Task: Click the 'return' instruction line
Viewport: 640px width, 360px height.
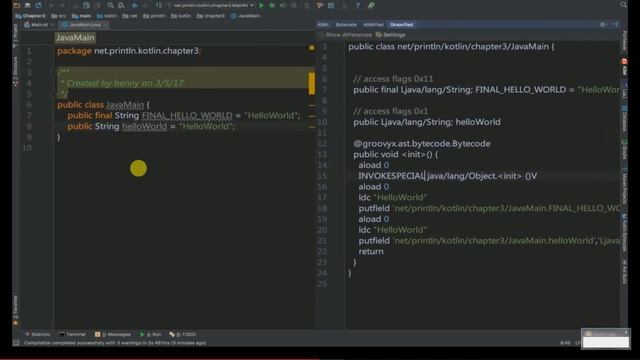Action: tap(371, 251)
